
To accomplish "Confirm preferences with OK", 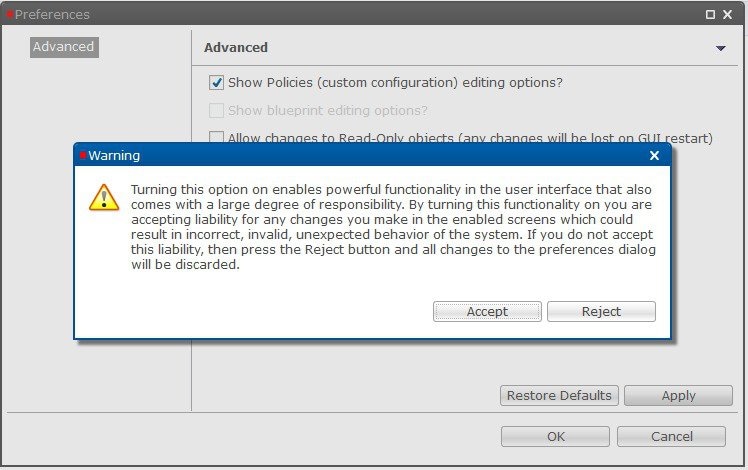I will [555, 437].
